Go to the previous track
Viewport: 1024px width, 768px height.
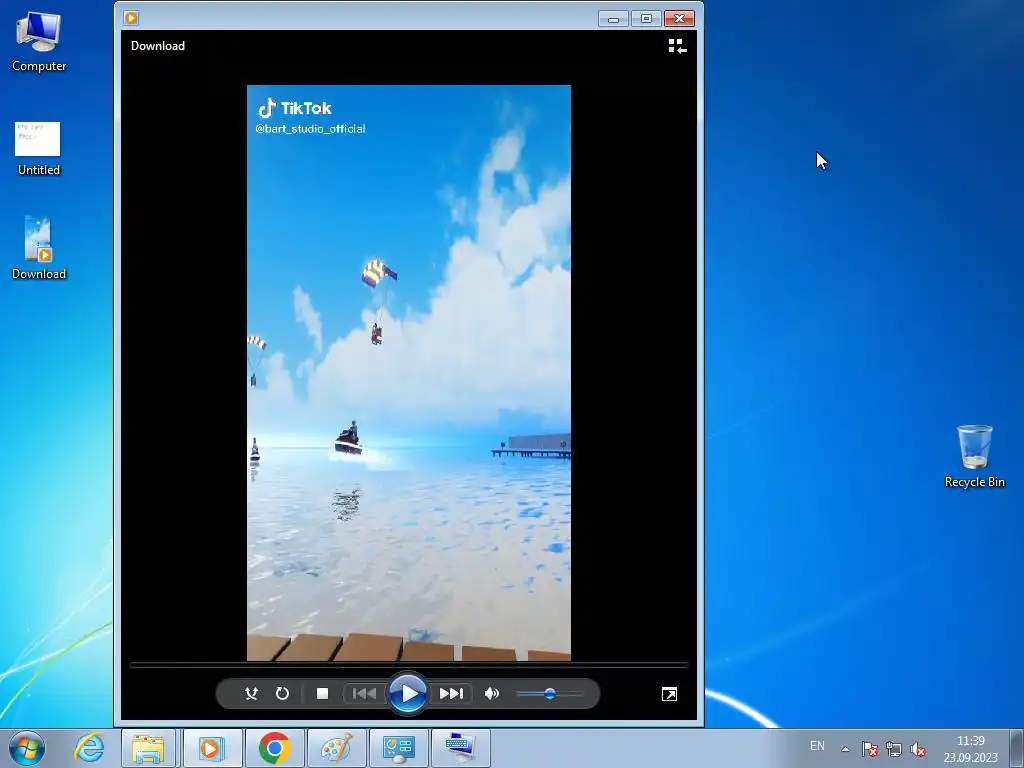pos(364,694)
